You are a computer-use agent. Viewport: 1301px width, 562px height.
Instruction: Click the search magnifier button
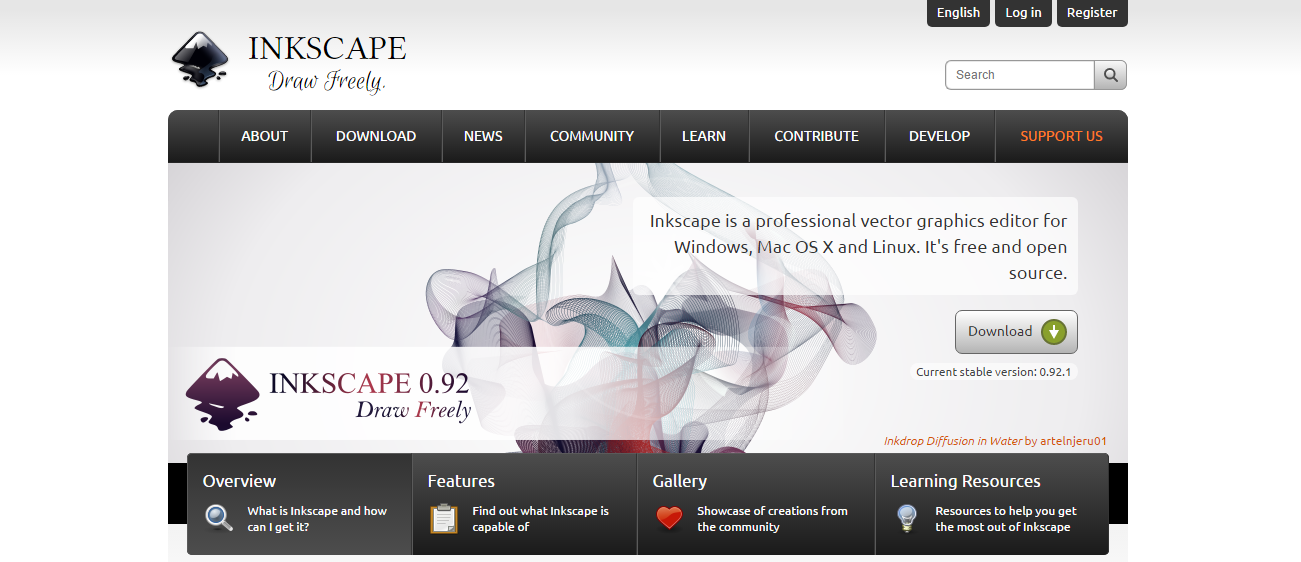(x=1111, y=75)
